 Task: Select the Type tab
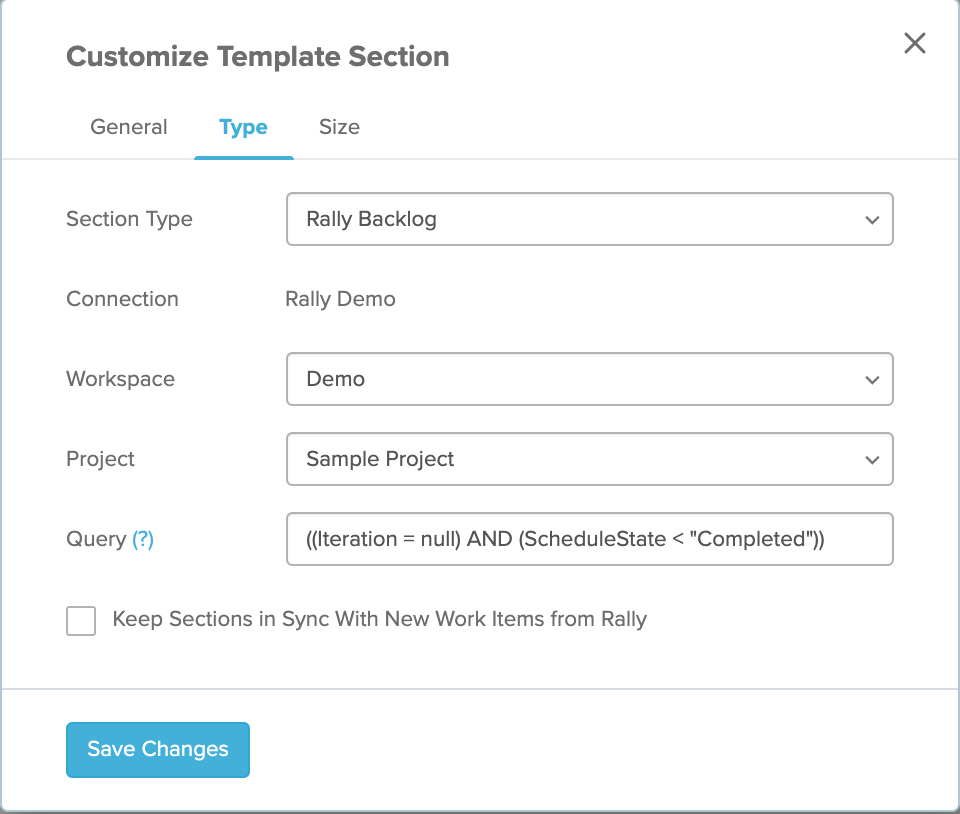[244, 127]
